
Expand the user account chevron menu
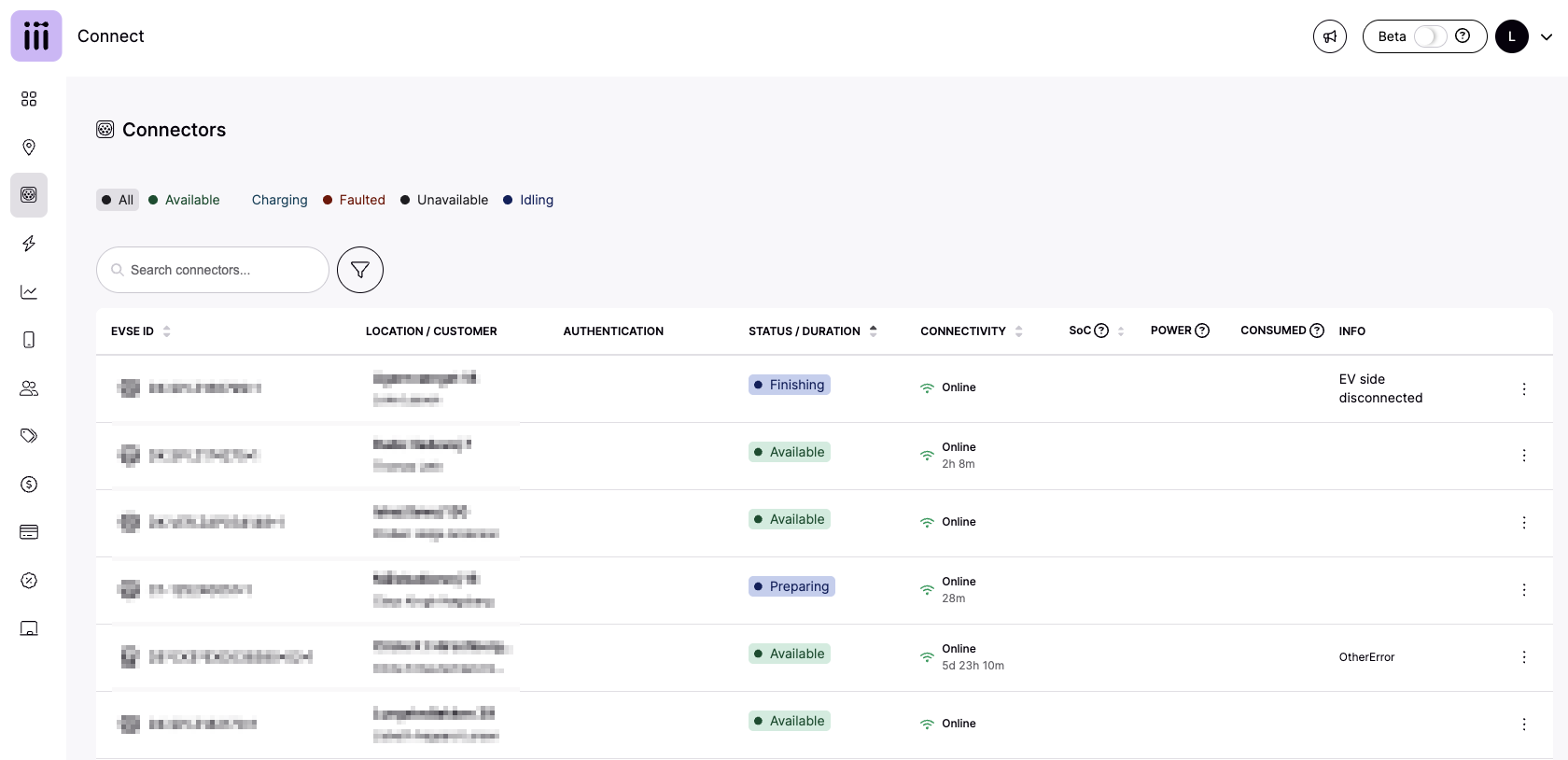[x=1547, y=37]
